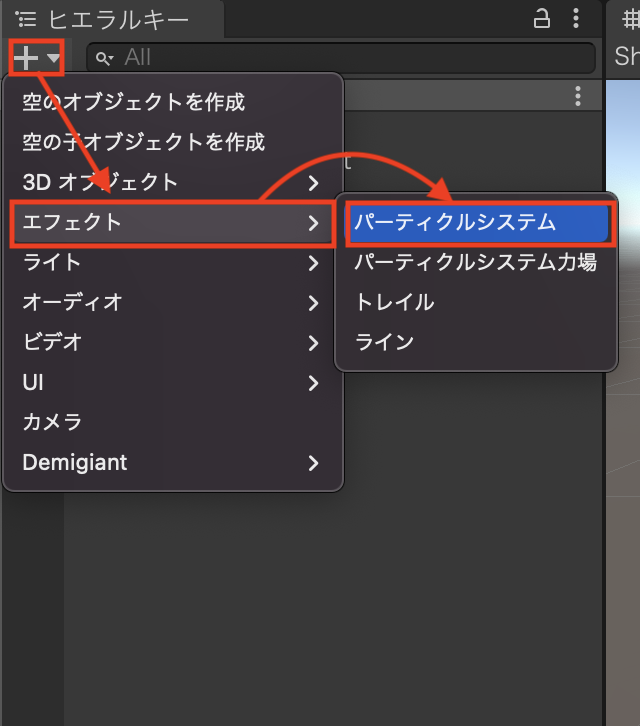The image size is (640, 726).
Task: Select パーティクルシステム力場
Action: pos(476,263)
